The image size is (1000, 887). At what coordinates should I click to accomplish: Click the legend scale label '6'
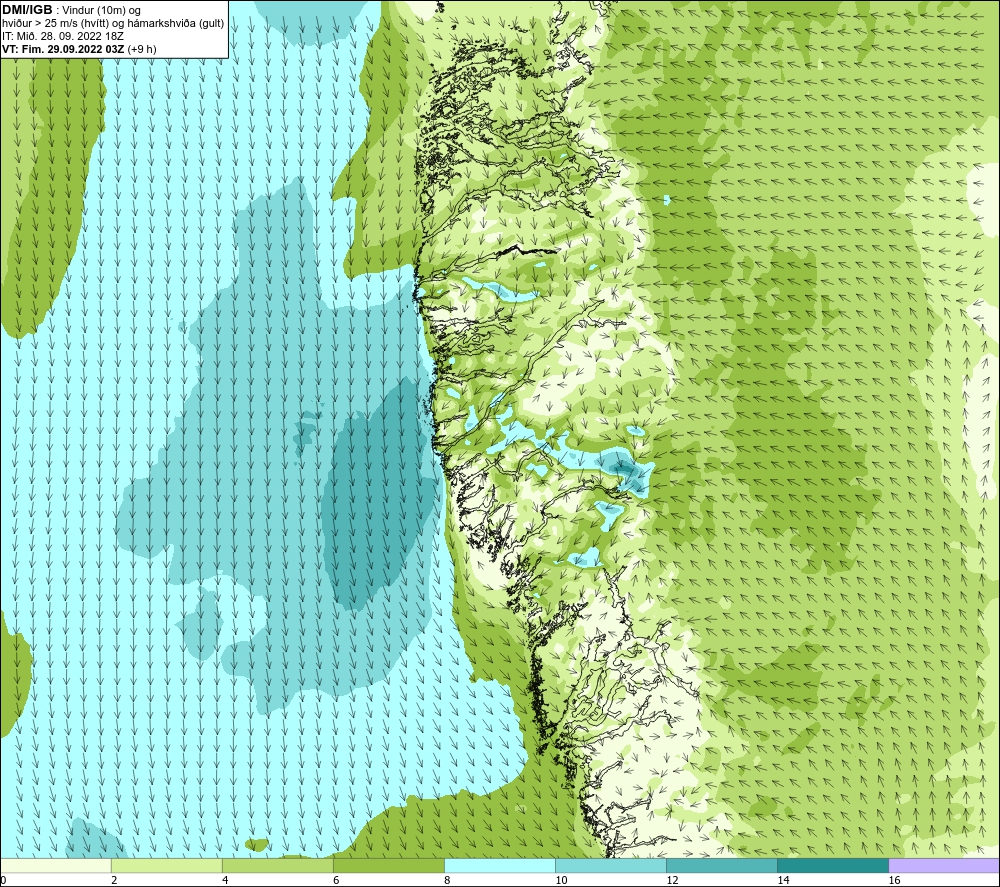pos(335,881)
